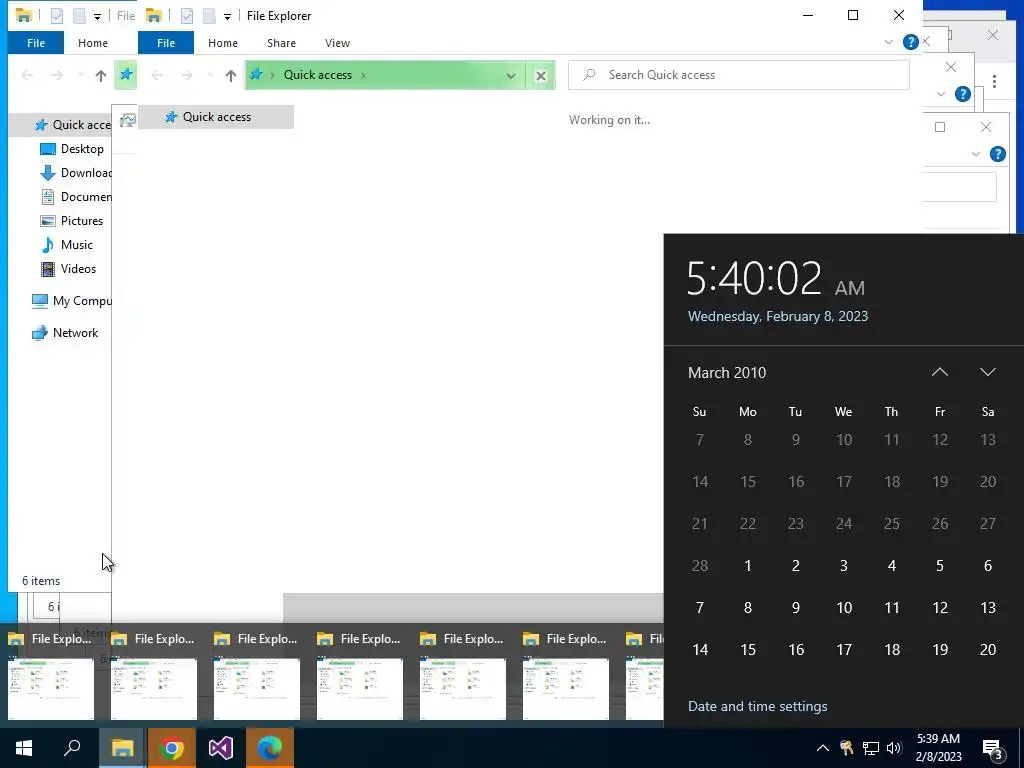Switch to the View ribbon tab

click(x=337, y=43)
